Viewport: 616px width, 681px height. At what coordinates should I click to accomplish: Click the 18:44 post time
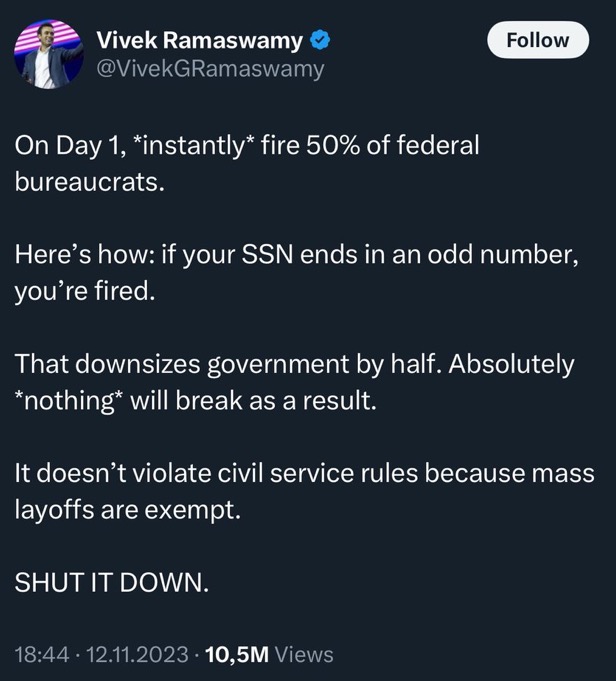[x=42, y=655]
